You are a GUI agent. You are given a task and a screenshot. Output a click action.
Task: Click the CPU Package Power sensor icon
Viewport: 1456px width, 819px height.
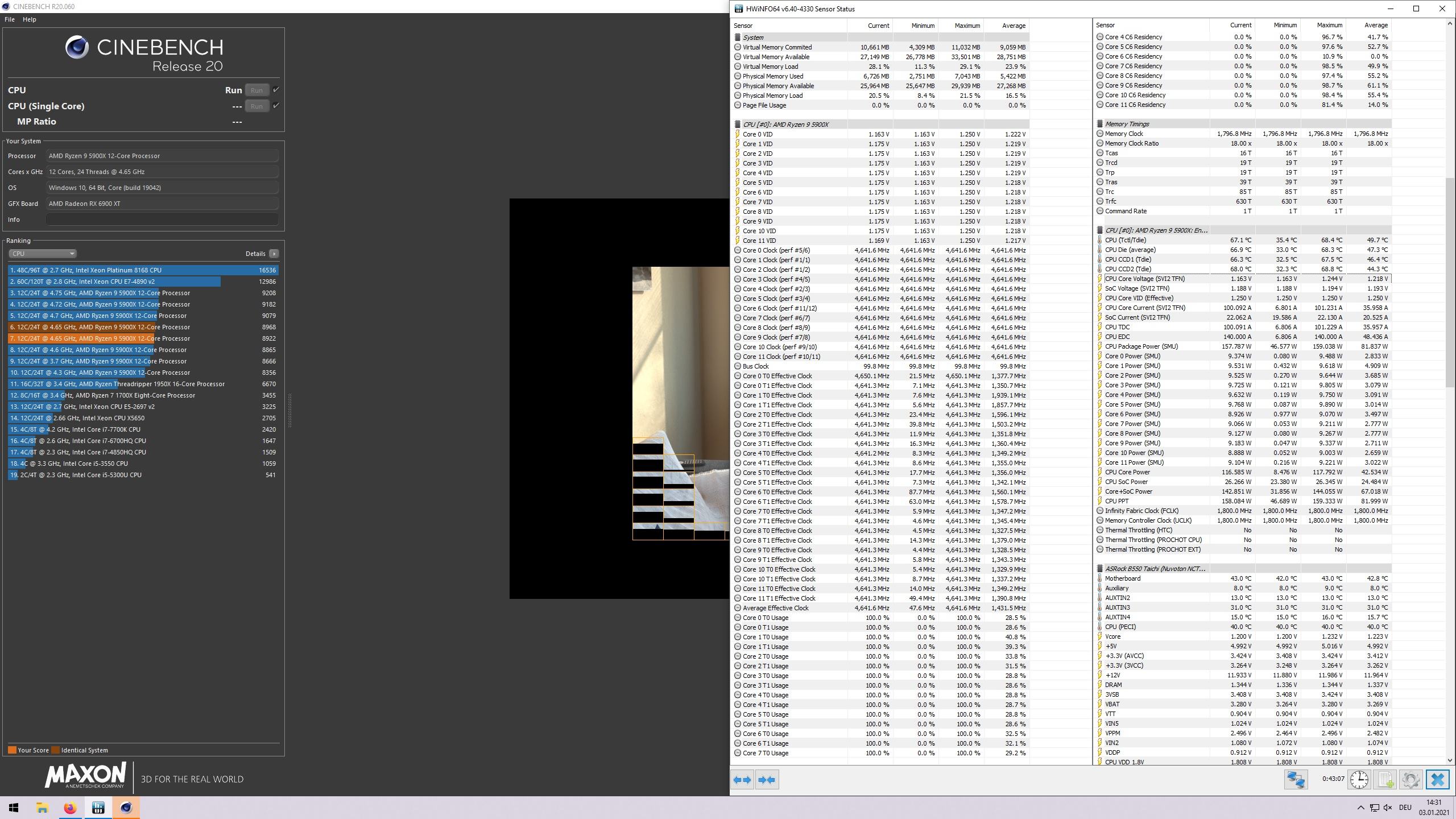point(1100,346)
